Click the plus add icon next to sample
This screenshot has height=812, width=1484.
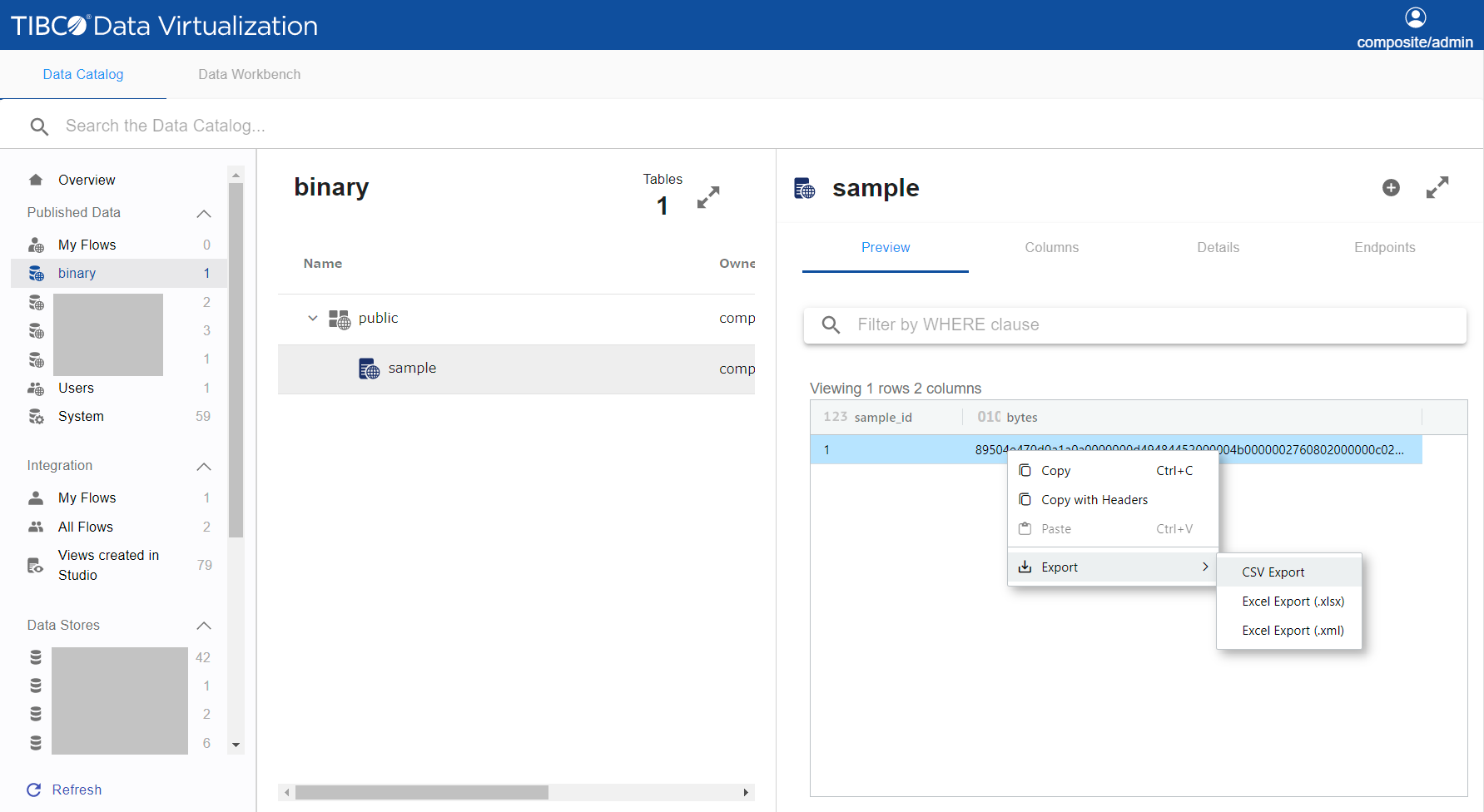[1391, 188]
